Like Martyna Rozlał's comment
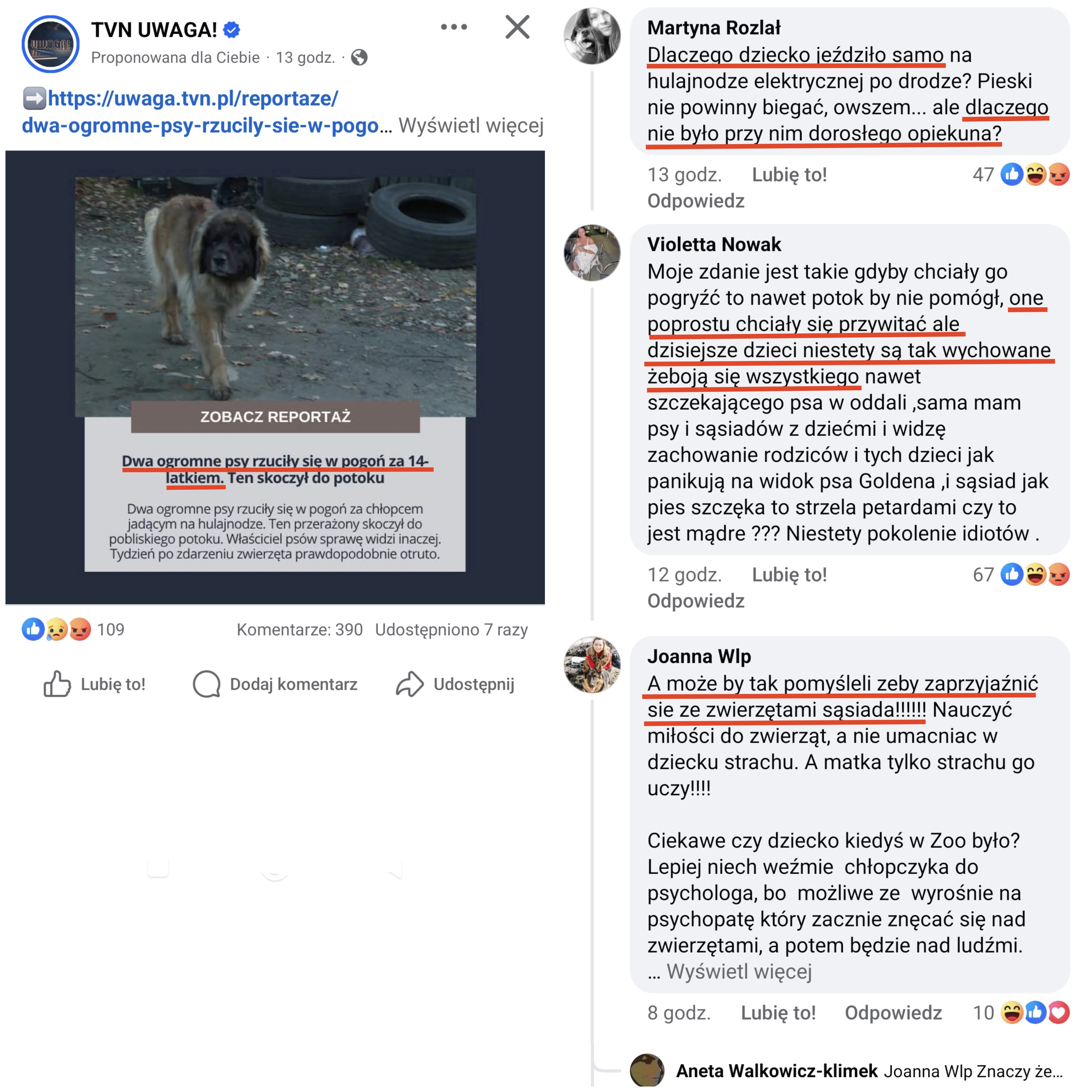 789,175
